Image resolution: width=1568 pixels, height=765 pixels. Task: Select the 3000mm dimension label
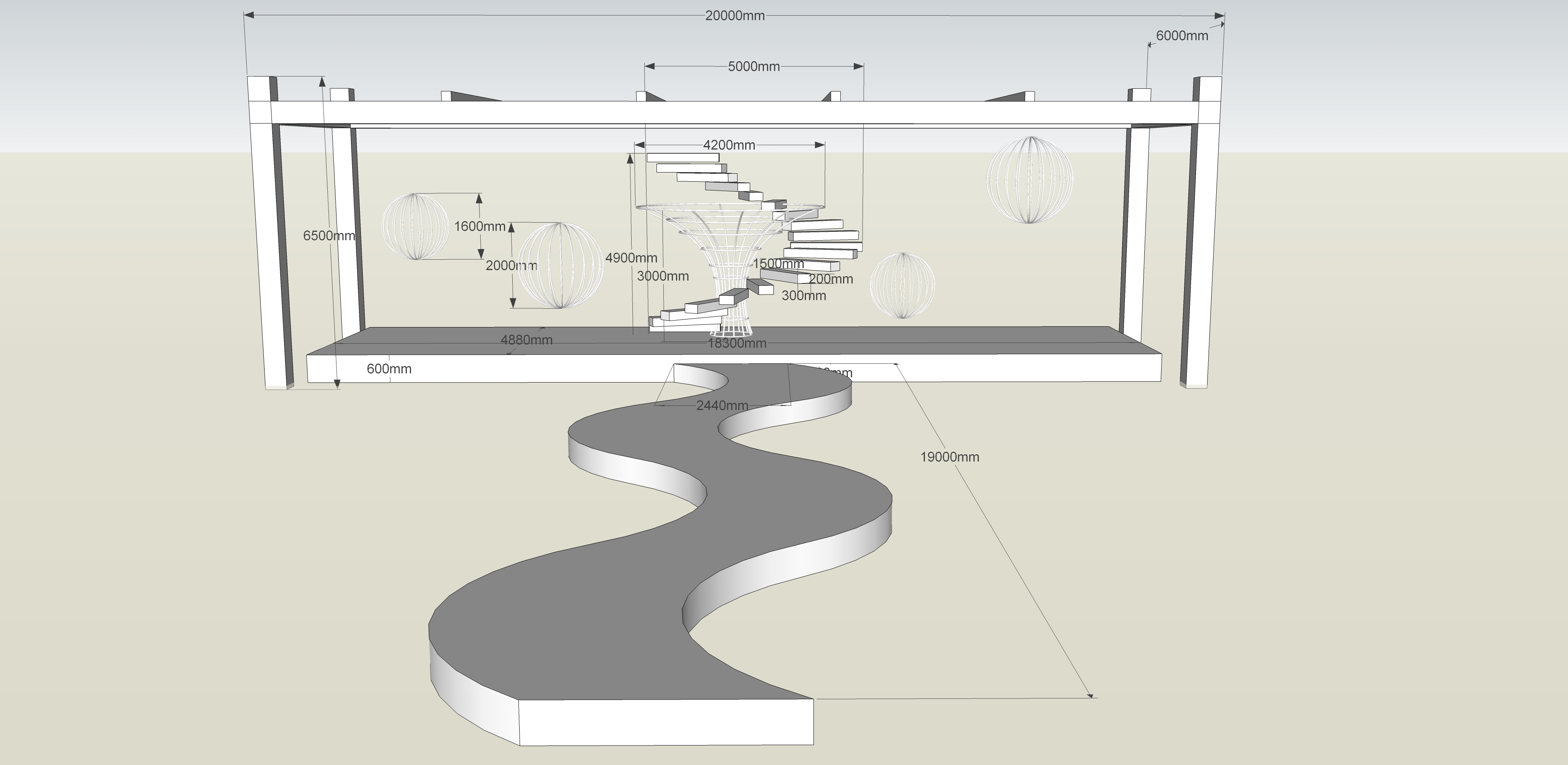663,276
